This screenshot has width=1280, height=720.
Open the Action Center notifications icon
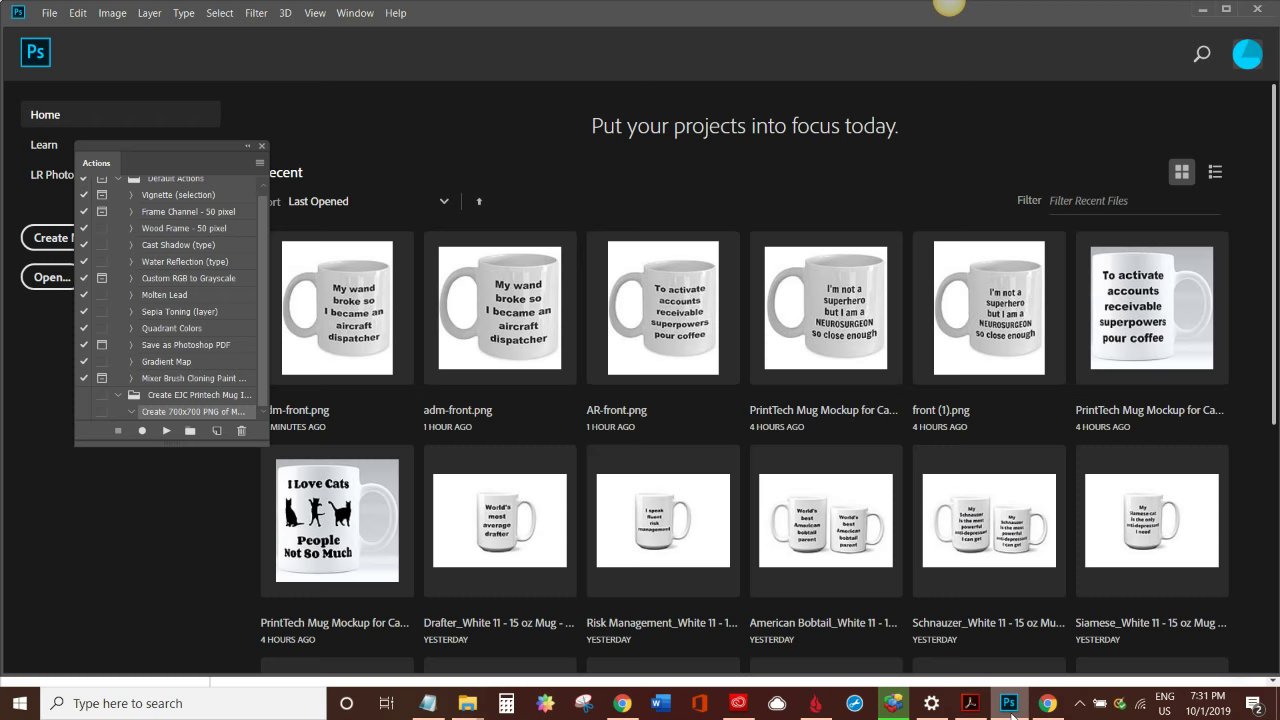1254,703
